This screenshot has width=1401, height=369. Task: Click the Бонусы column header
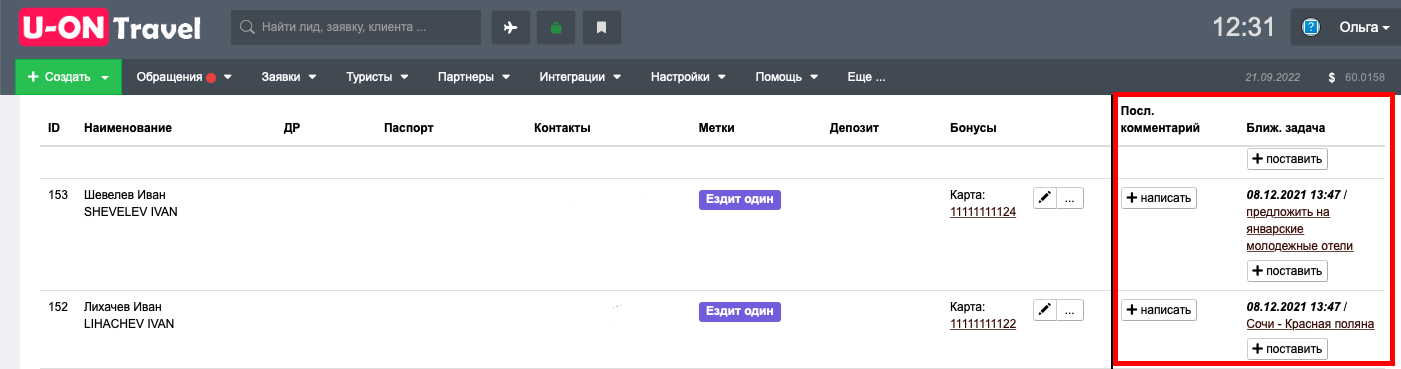(x=973, y=128)
